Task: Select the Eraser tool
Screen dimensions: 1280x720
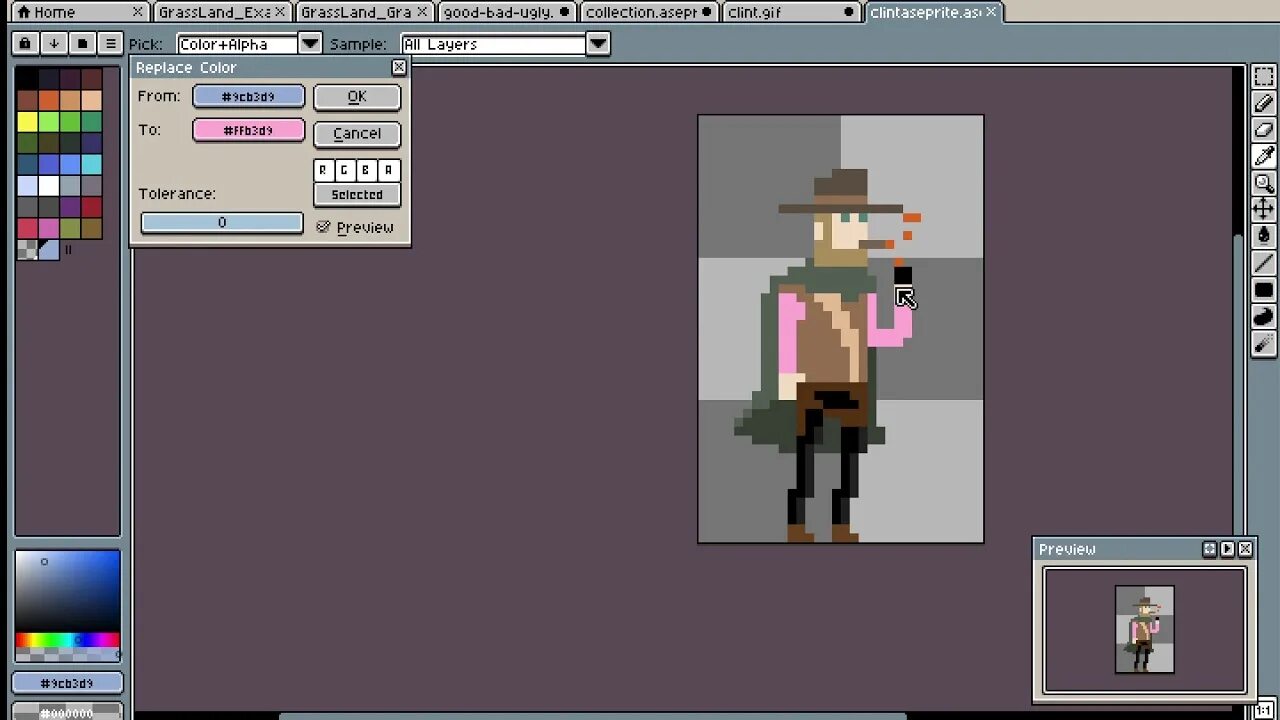Action: [1264, 130]
